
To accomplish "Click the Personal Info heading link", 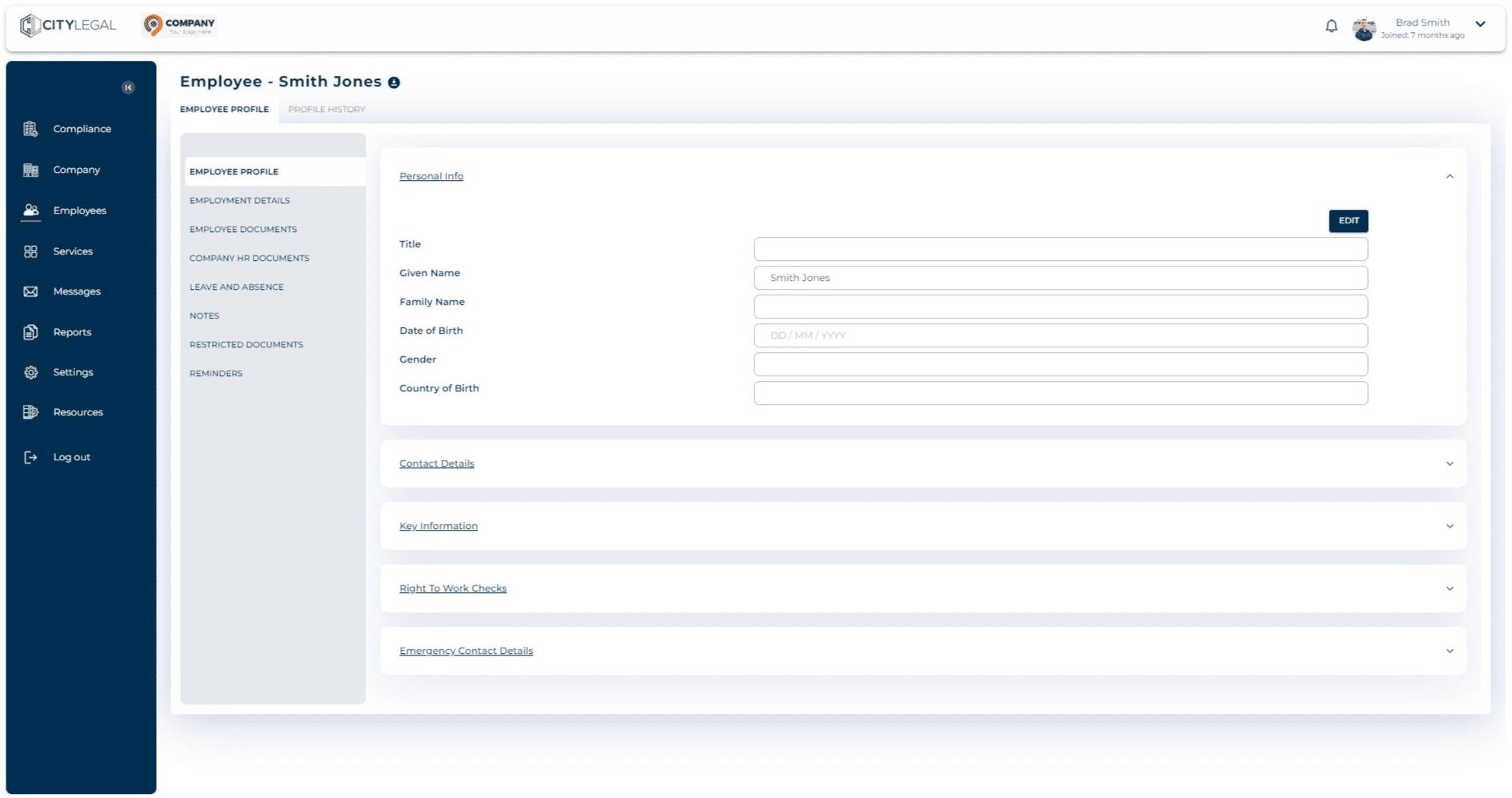I will coord(431,176).
